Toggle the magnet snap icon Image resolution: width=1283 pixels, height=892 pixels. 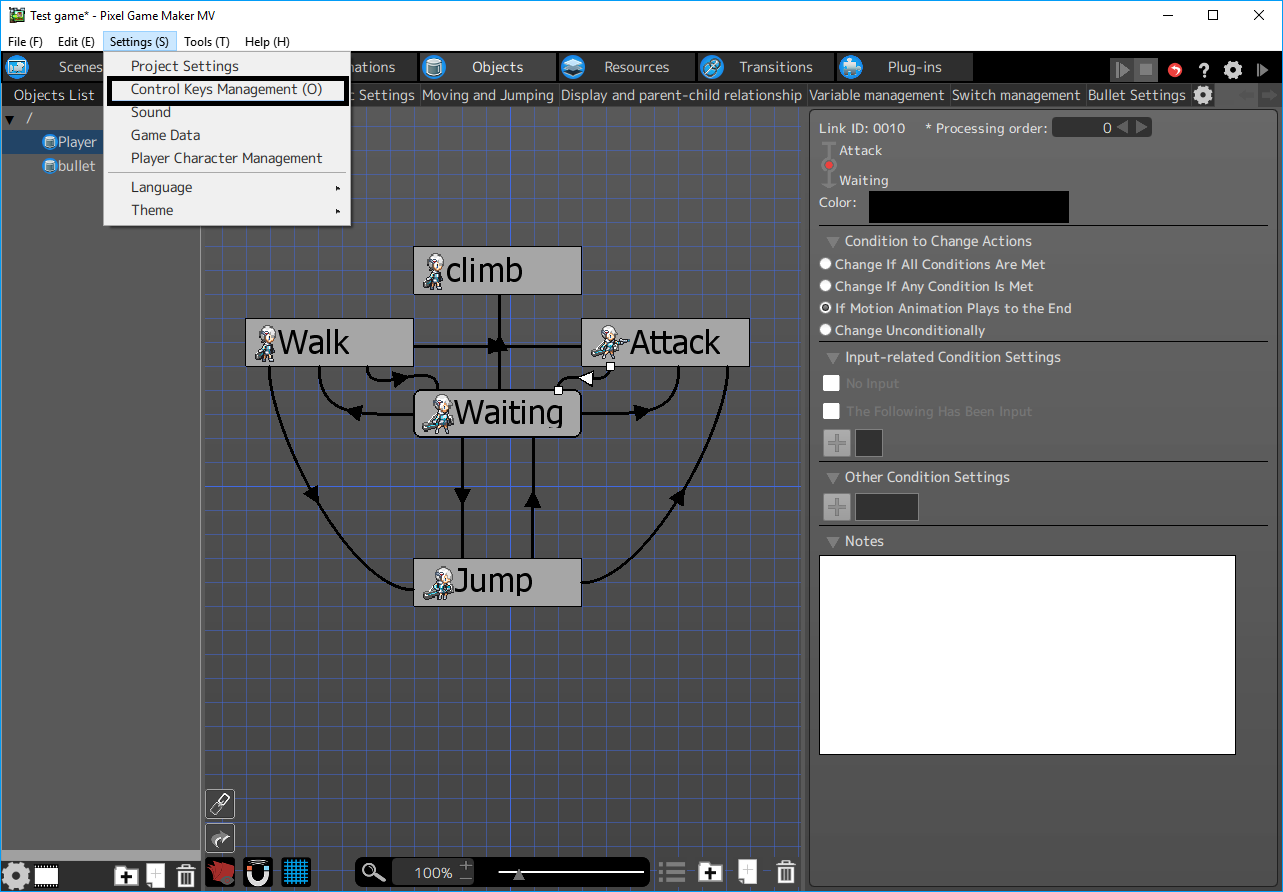[x=258, y=872]
